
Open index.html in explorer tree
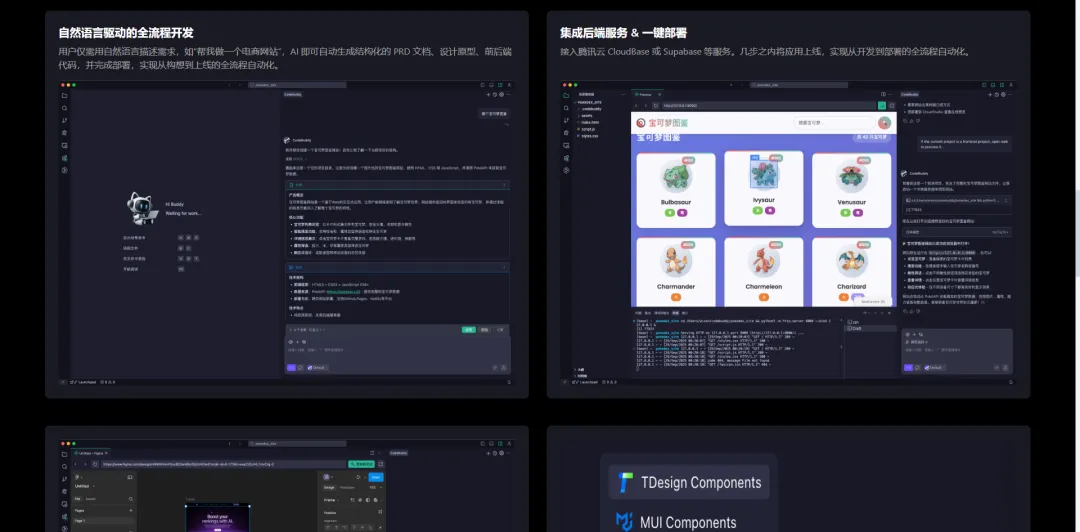point(588,122)
